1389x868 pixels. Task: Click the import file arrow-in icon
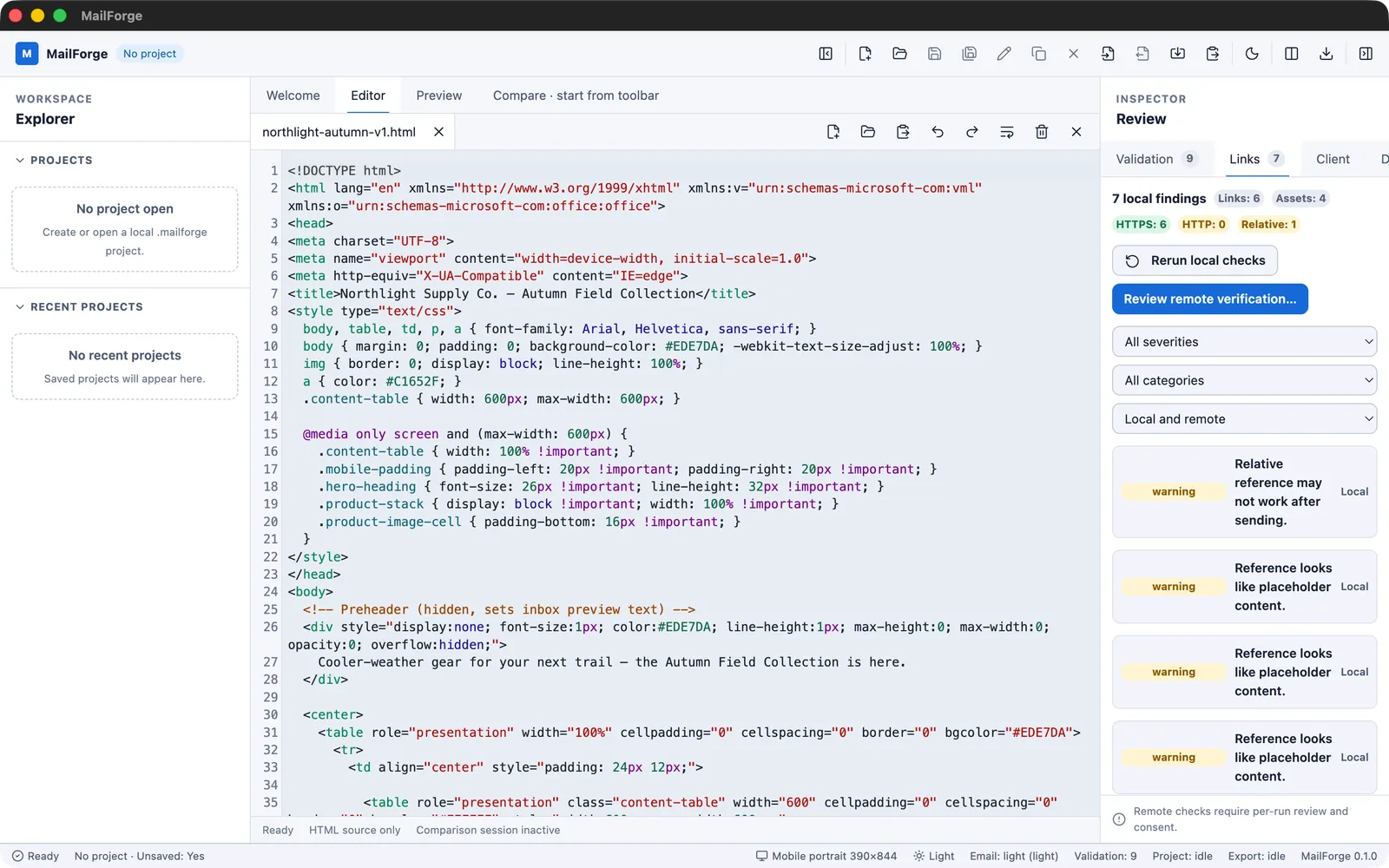point(1108,54)
